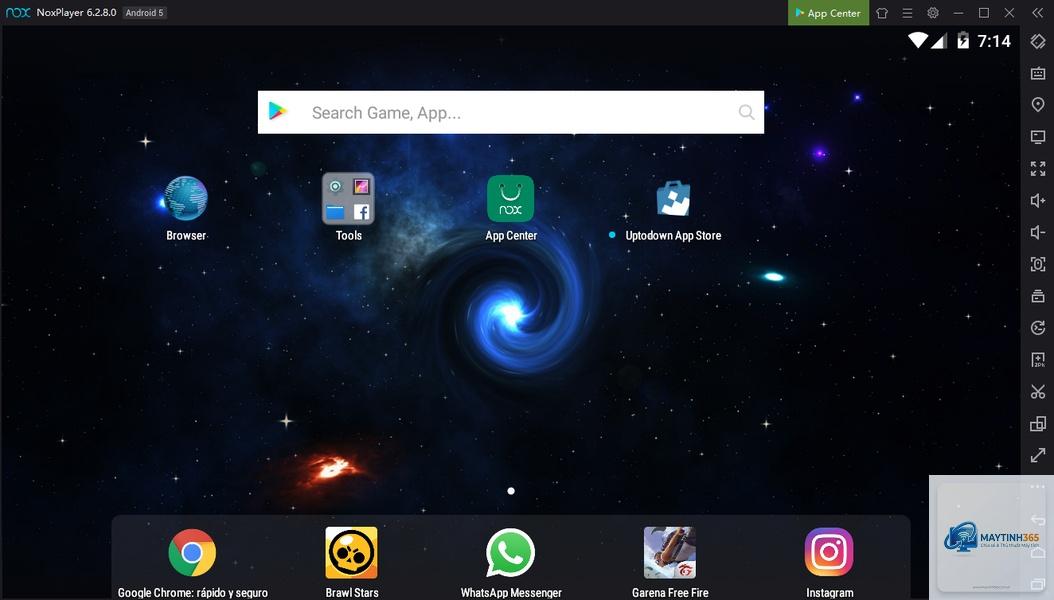
Task: Click the scissors screenshot tool
Action: (x=1038, y=392)
